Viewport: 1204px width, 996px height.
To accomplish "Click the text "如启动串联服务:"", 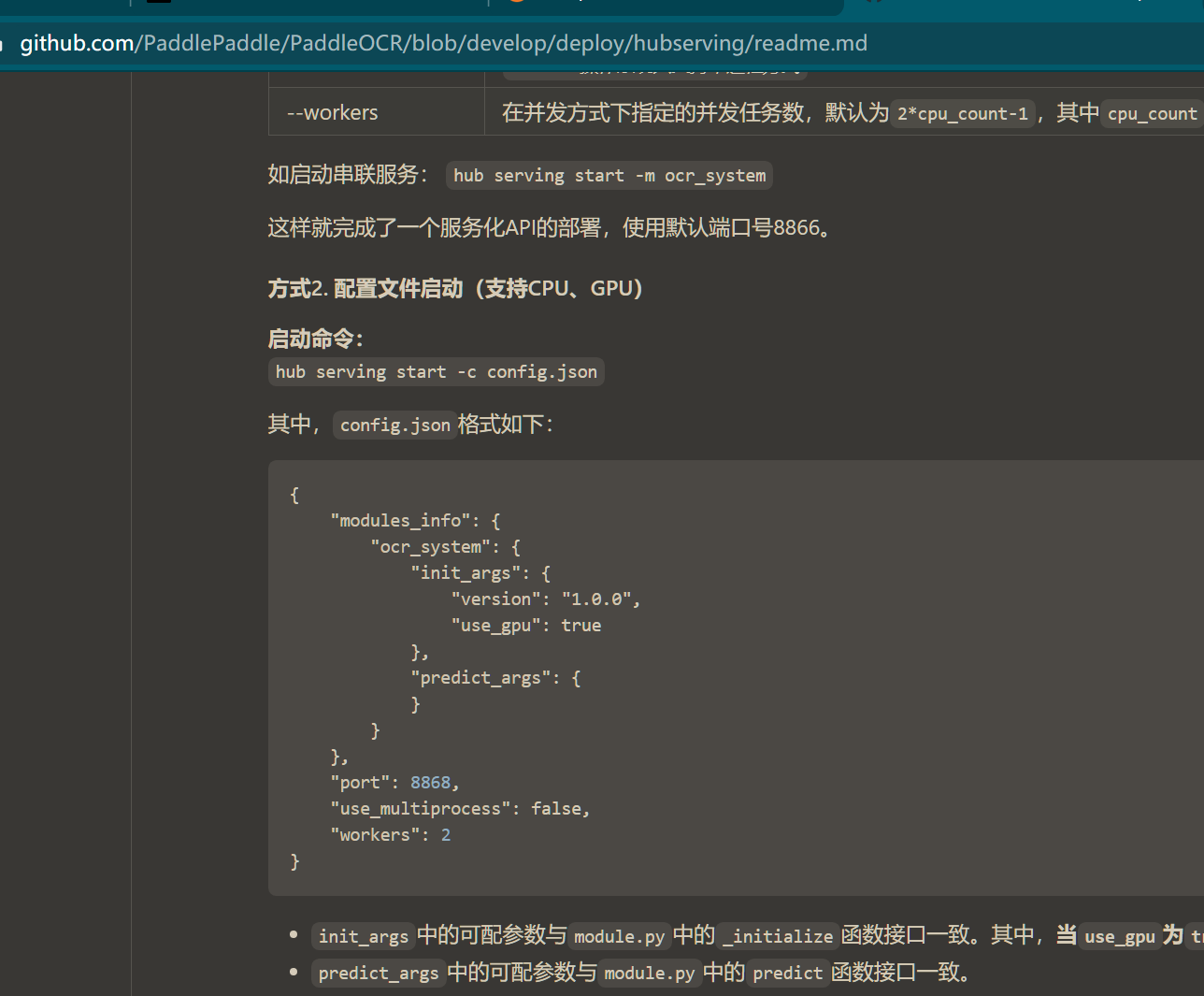I will (x=348, y=175).
